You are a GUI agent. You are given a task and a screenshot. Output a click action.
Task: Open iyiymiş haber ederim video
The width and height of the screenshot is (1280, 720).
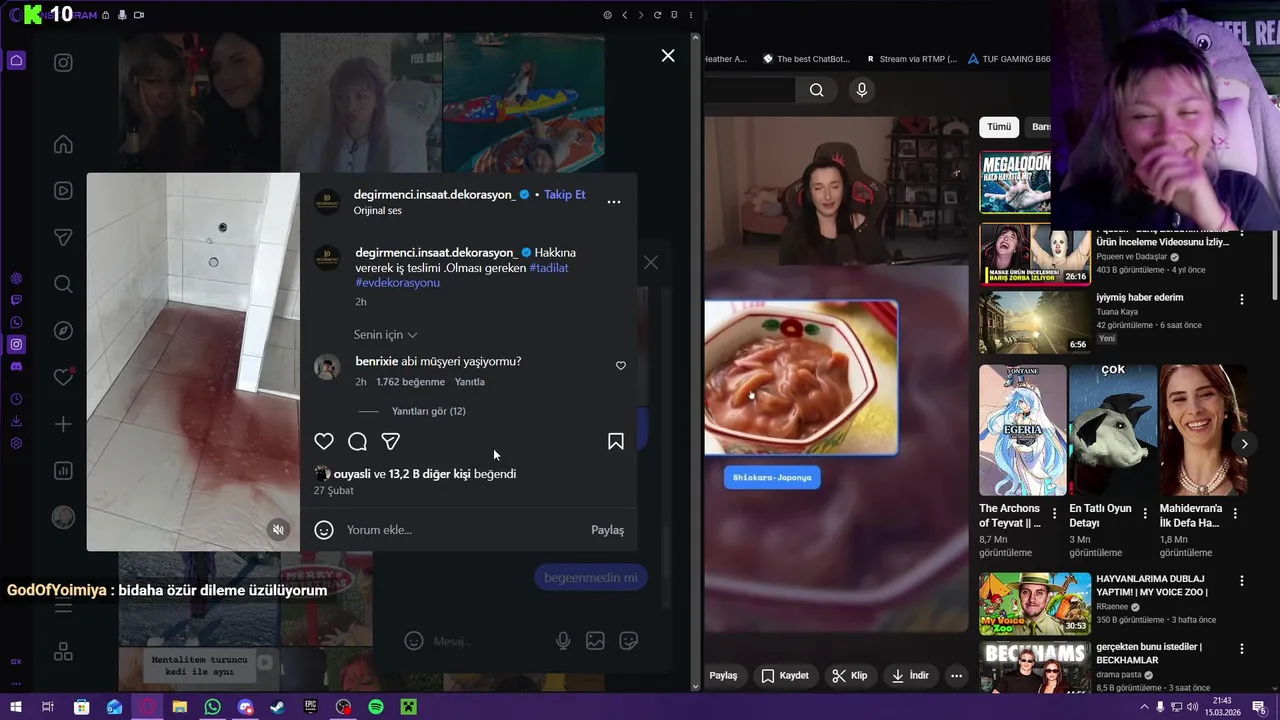pyautogui.click(x=1139, y=297)
